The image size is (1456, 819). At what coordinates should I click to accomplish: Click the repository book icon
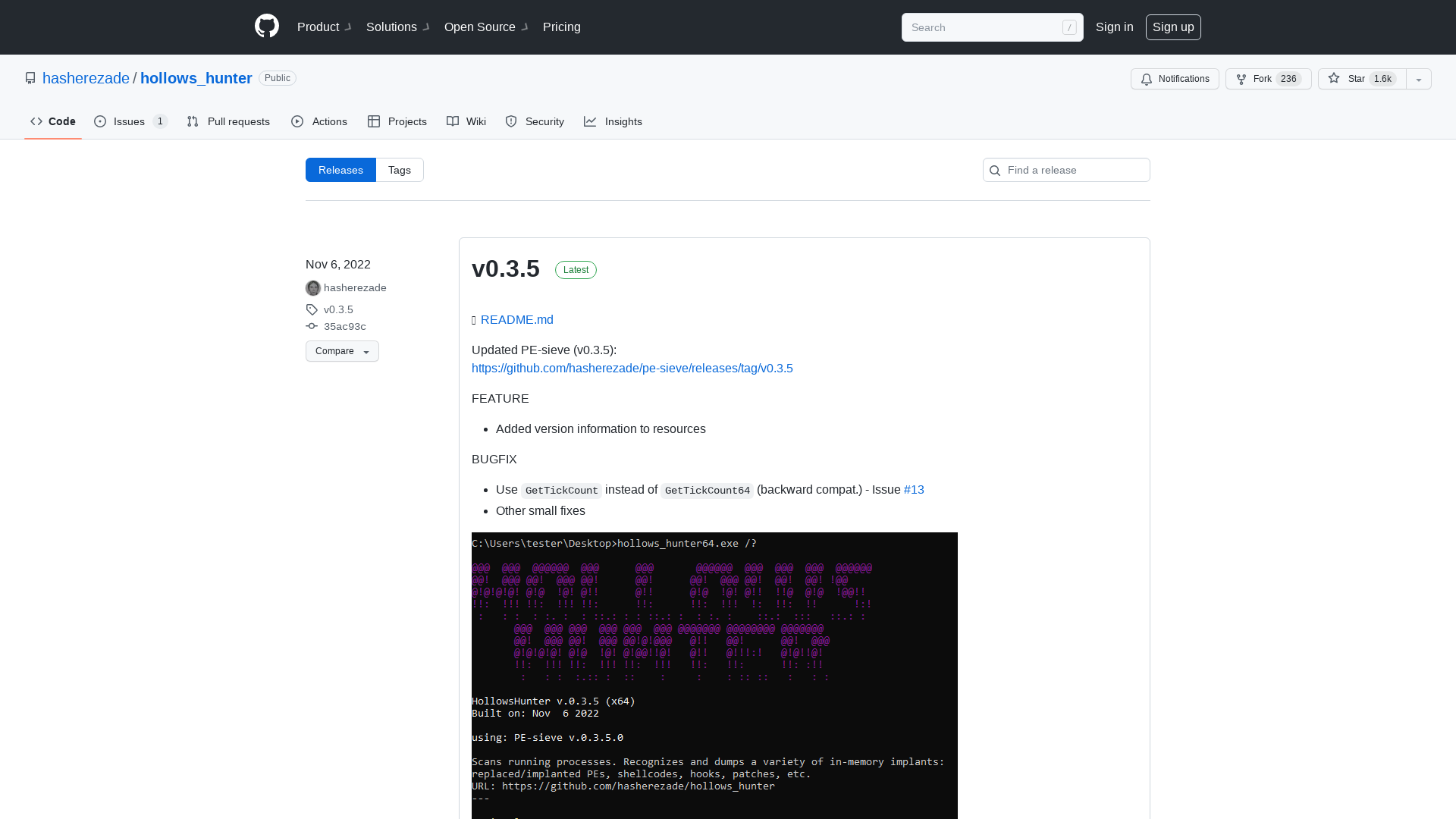[x=30, y=78]
